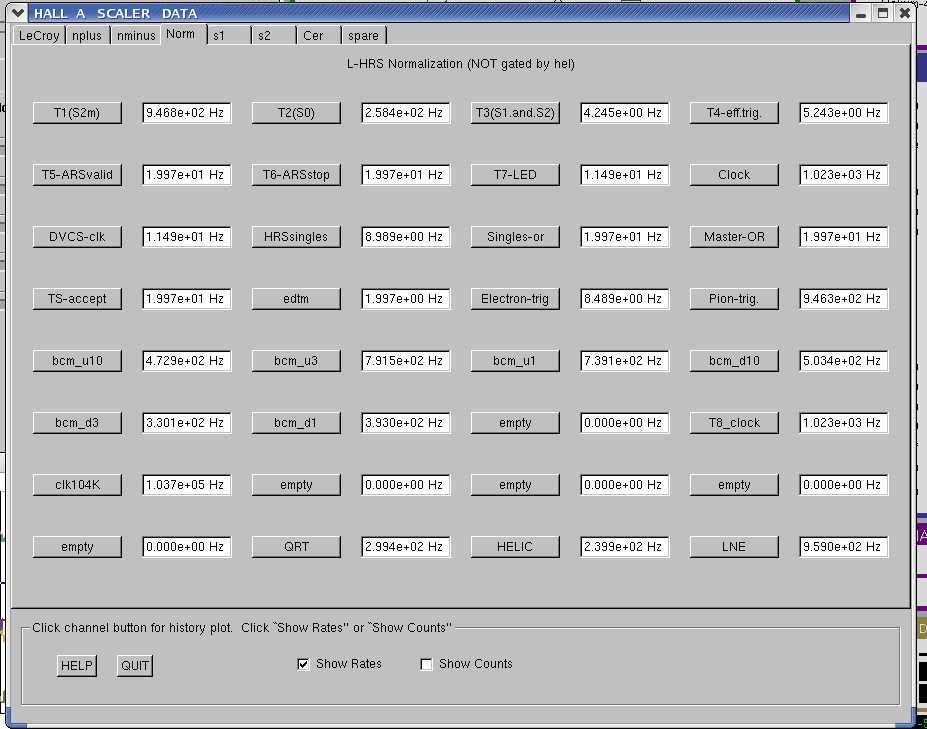Switch to the LeCroy tab
The height and width of the screenshot is (729, 927).
pyautogui.click(x=39, y=35)
